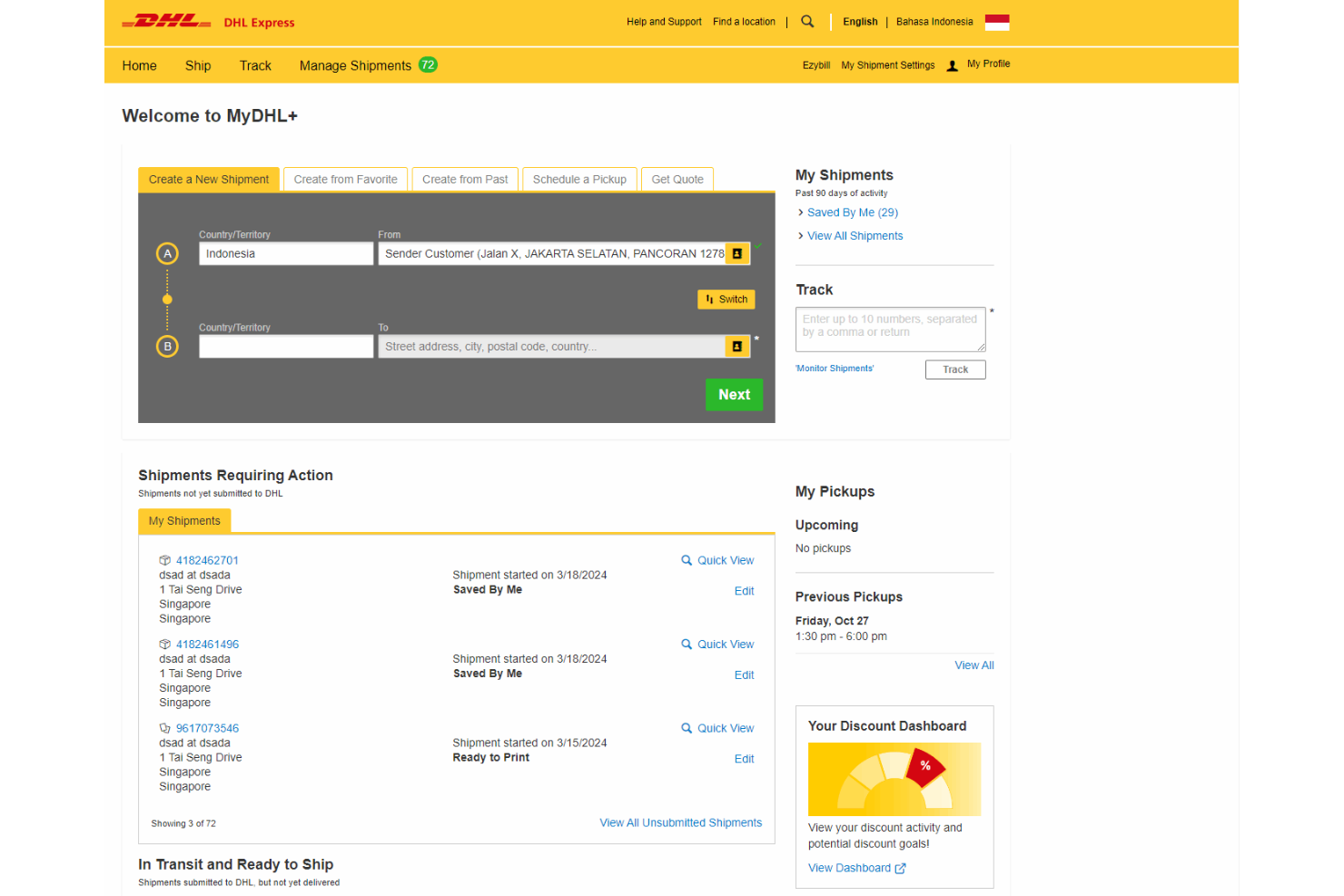Select Create a New Shipment tab
The width and height of the screenshot is (1344, 896).
(x=209, y=180)
